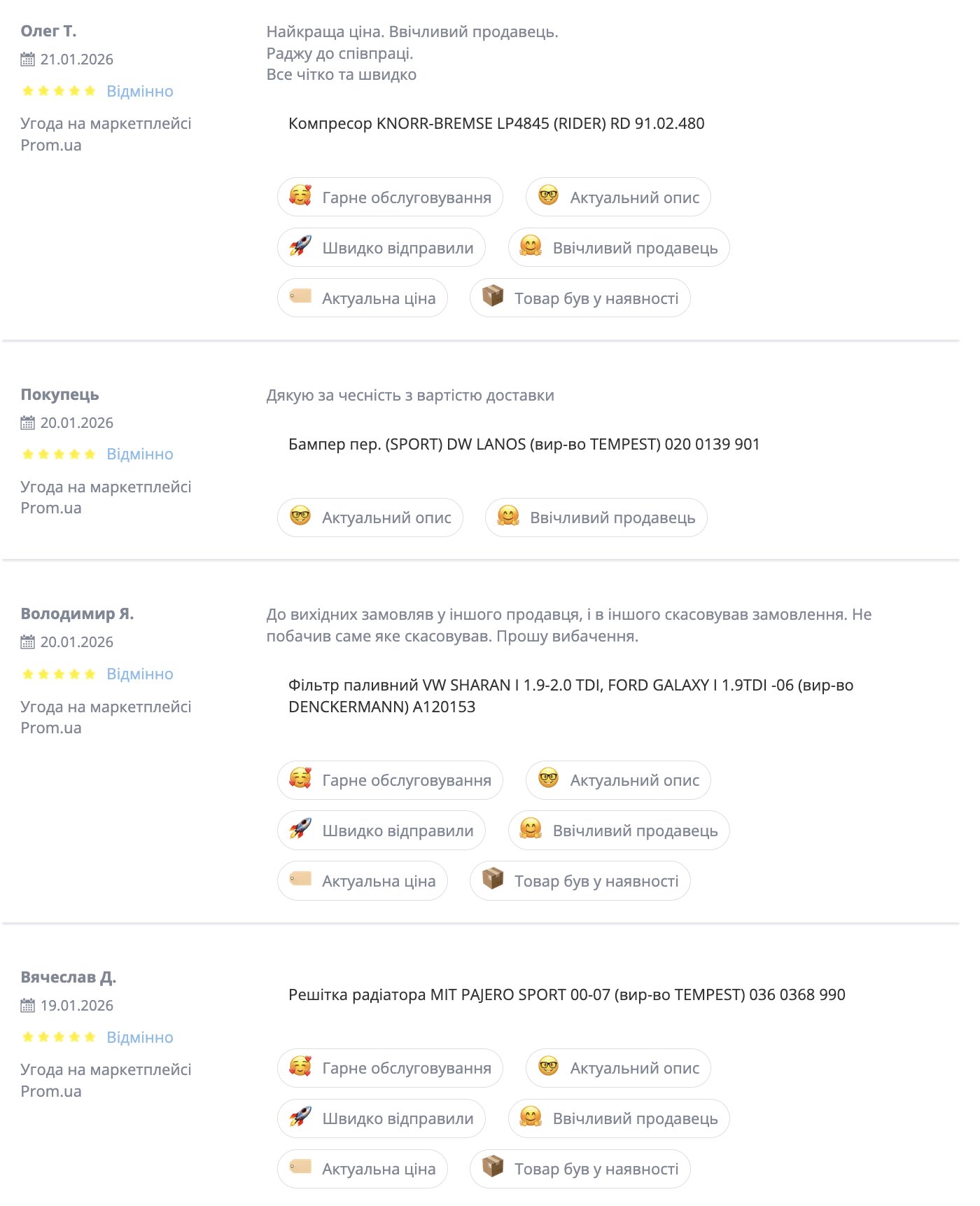Click the nerd-face emoji in Покупець's review
Viewport: 980px width, 1206px height.
pyautogui.click(x=300, y=517)
